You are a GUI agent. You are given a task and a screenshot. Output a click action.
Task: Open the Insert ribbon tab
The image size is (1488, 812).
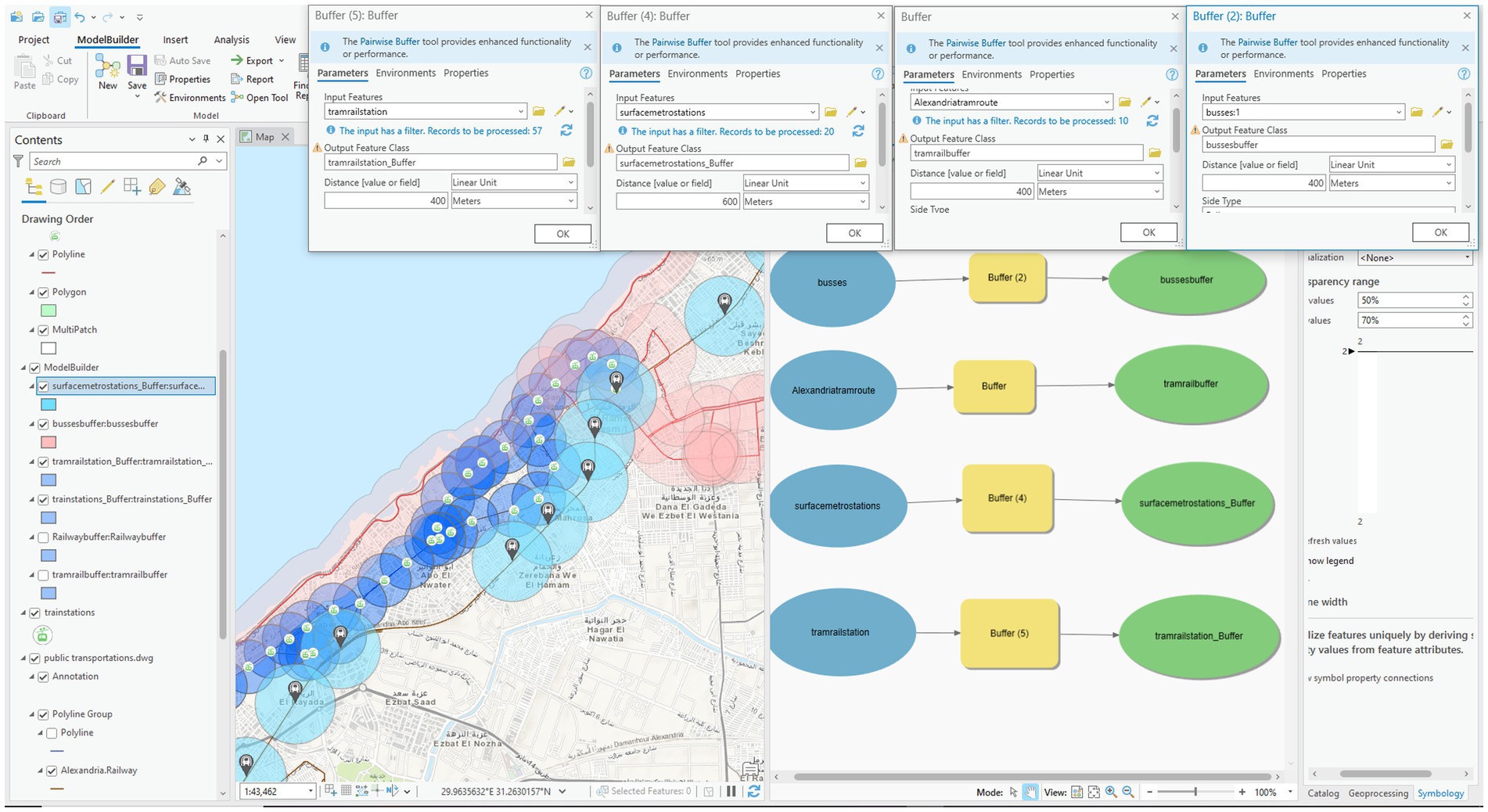175,40
